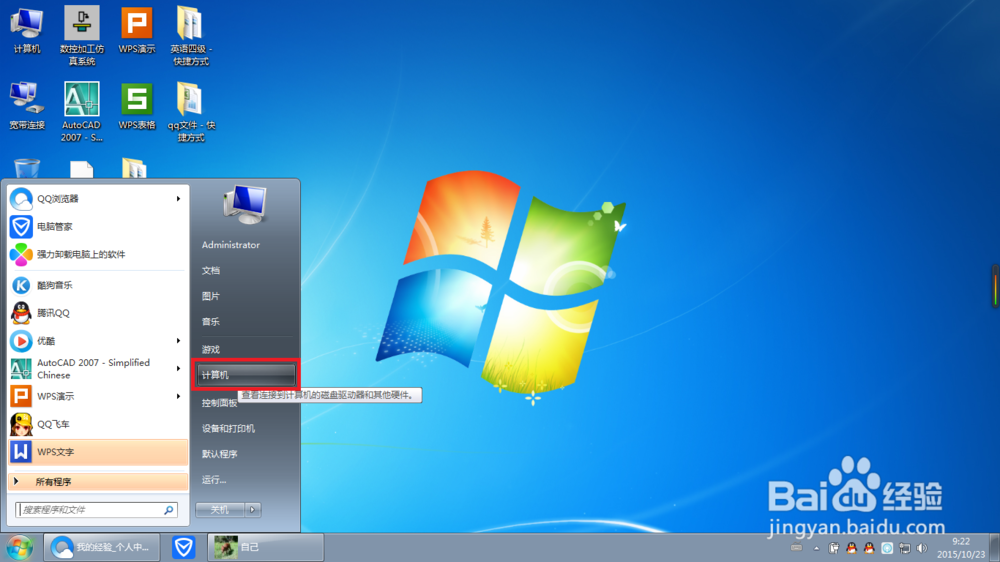Show 所有程序 list
The height and width of the screenshot is (562, 1000).
coord(98,482)
